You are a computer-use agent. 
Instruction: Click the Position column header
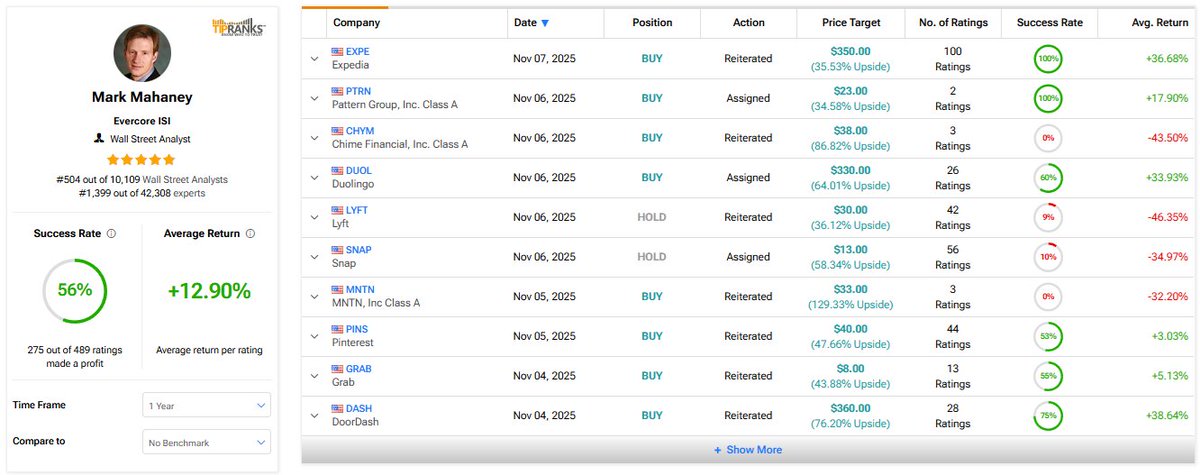tap(652, 23)
